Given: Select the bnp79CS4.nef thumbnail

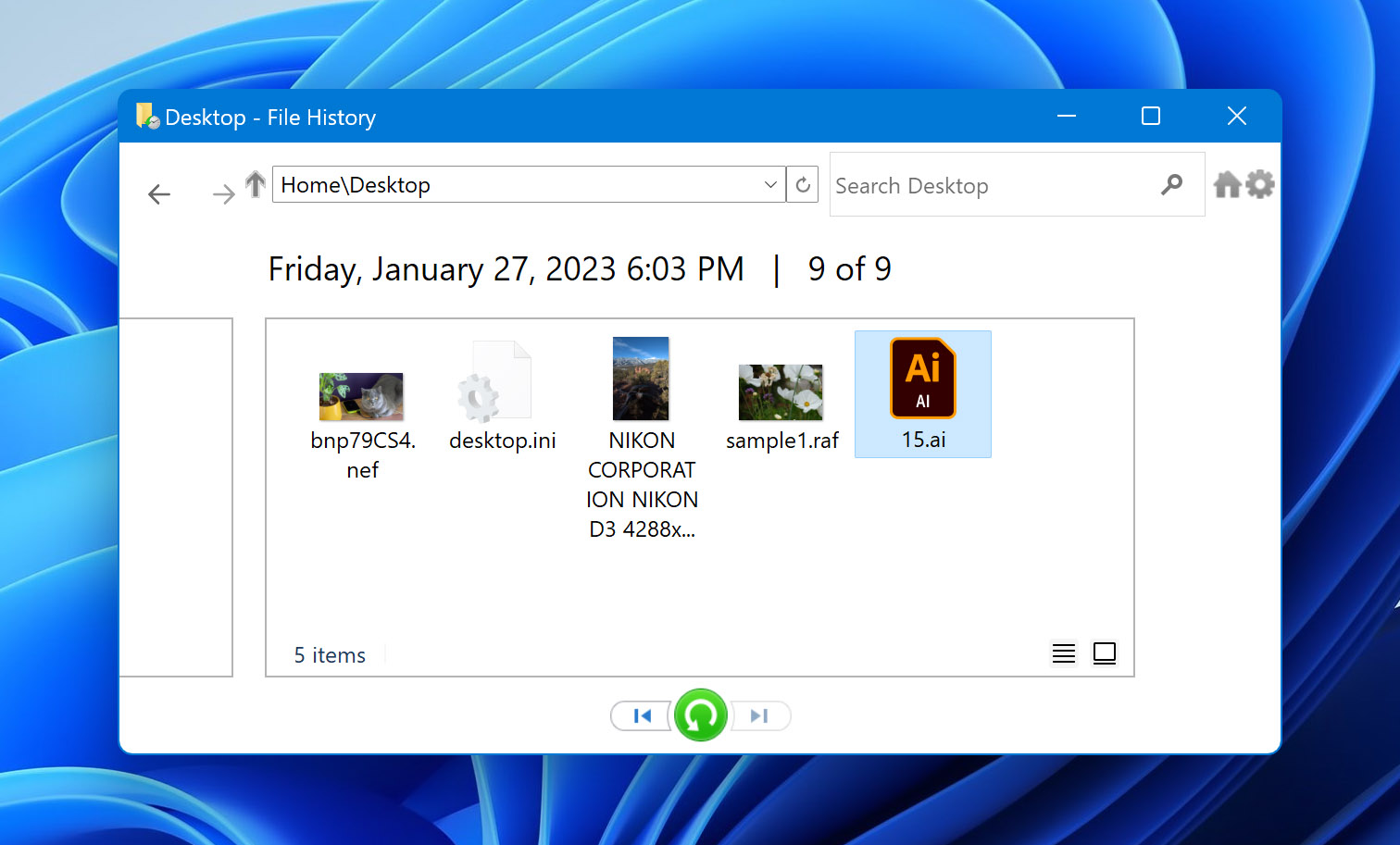Looking at the screenshot, I should [x=361, y=396].
